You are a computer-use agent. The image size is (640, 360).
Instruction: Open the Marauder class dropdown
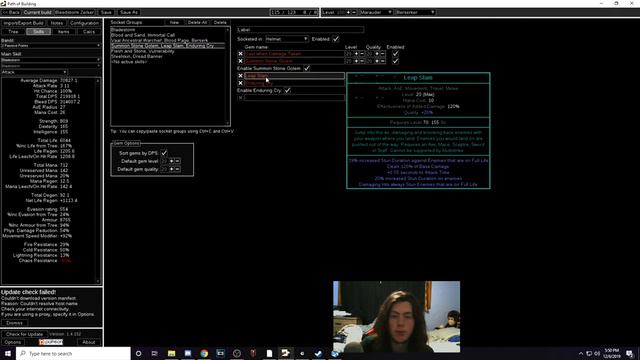tap(376, 12)
